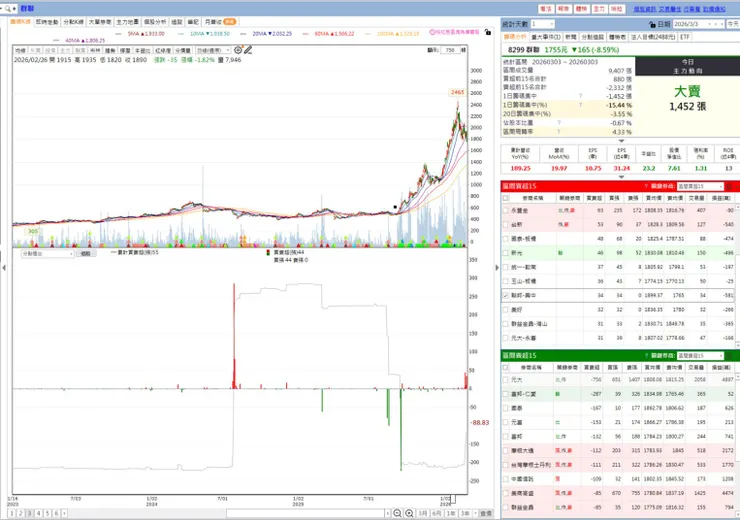Click the 紅綠燈 toolbar button above chart
Screen dimensions: 740x520
[163, 50]
